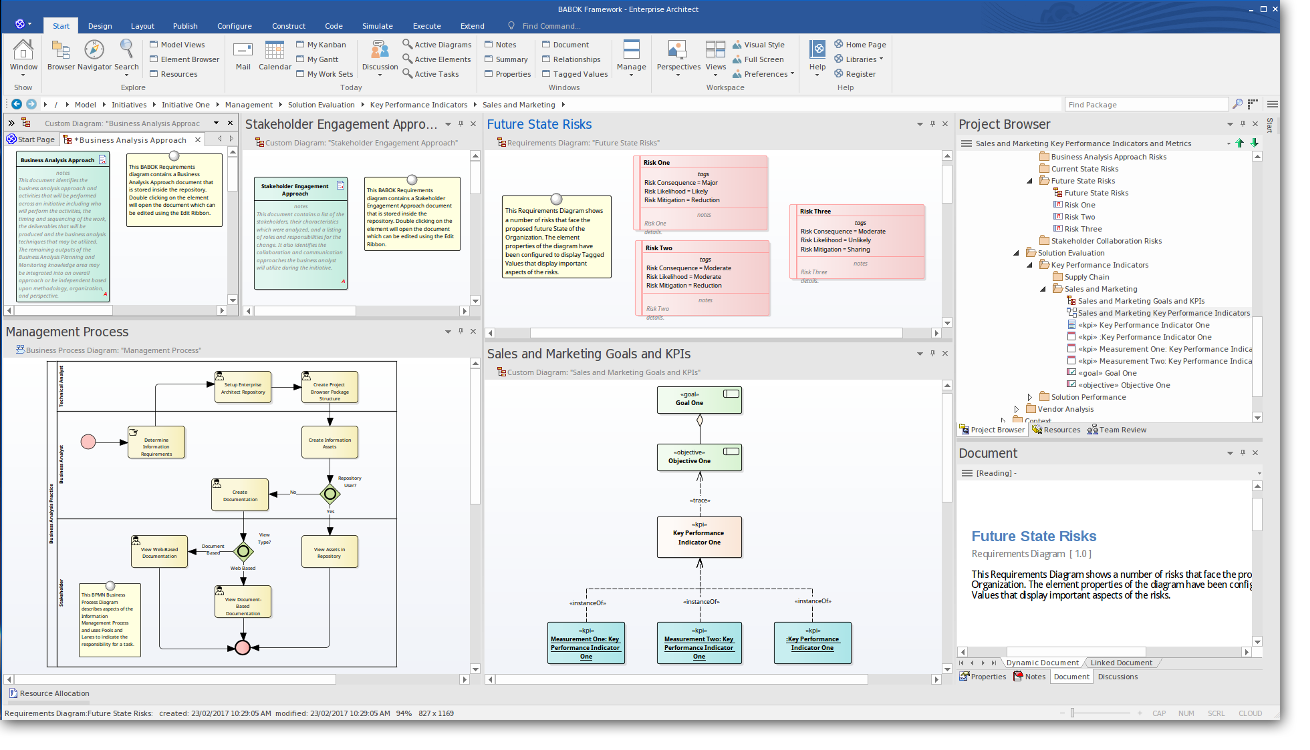
Task: Switch to the Simulate ribbon tab
Action: (x=377, y=26)
